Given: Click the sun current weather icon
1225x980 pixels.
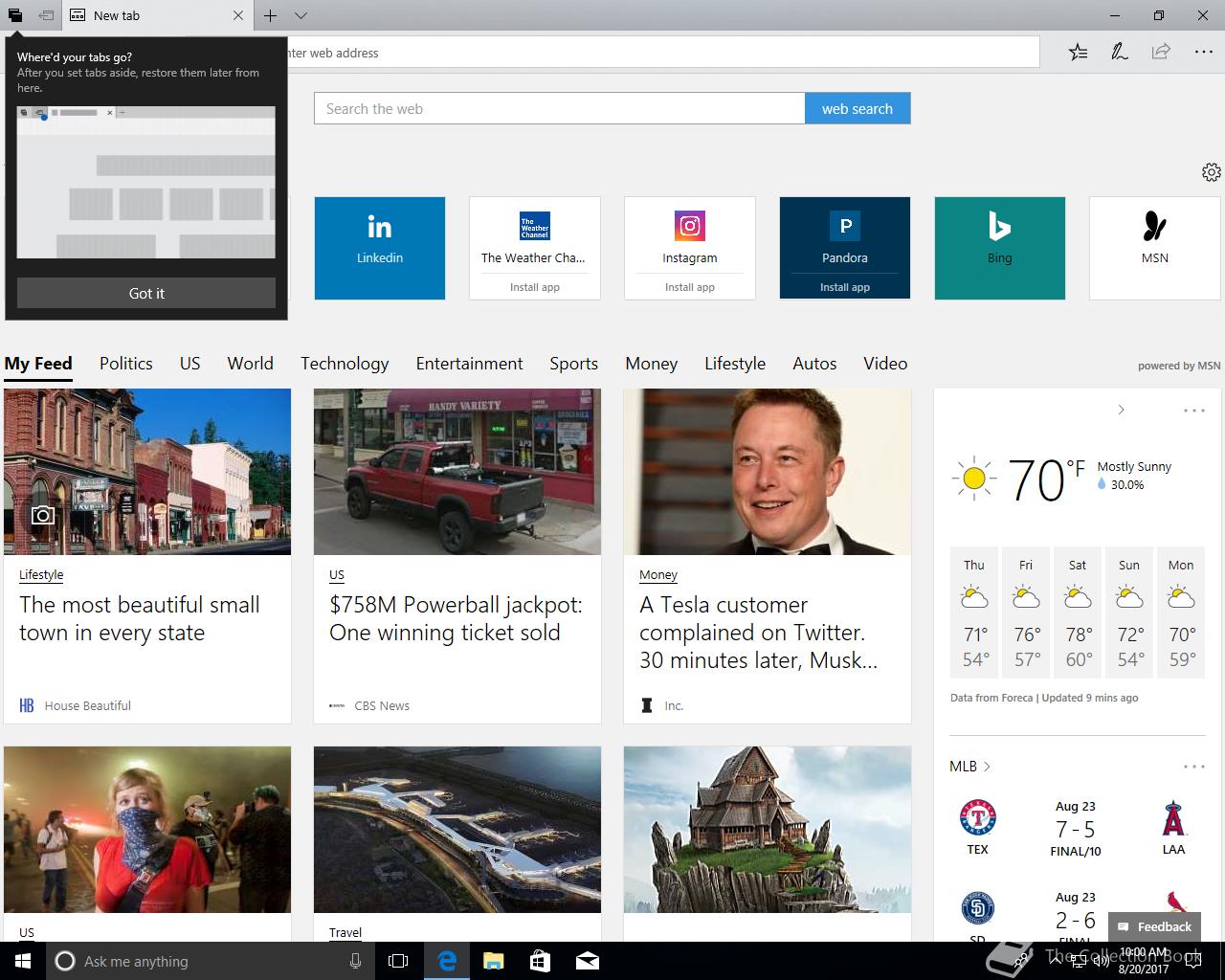Looking at the screenshot, I should point(974,479).
